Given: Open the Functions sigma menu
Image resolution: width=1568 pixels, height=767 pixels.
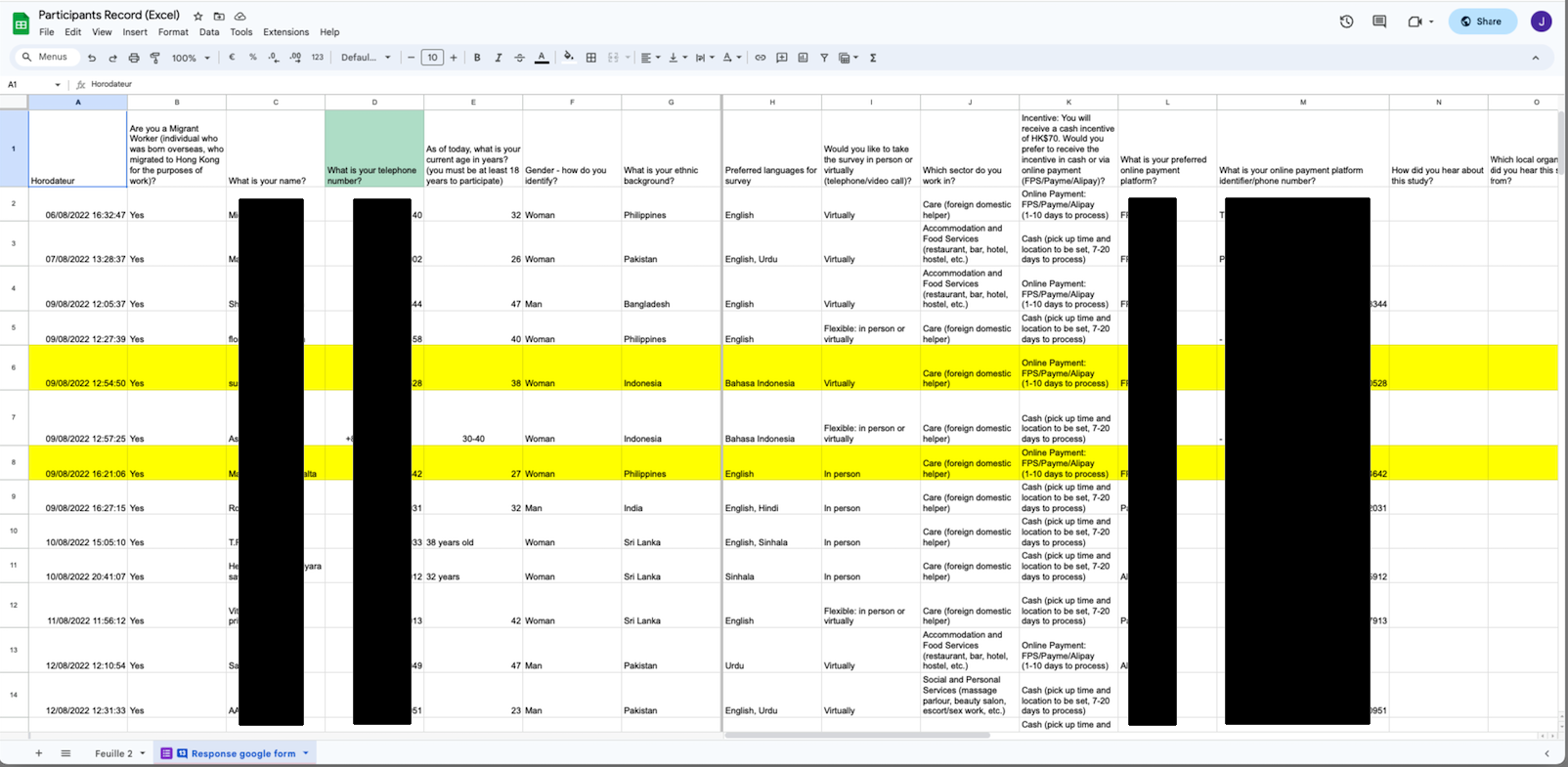Looking at the screenshot, I should click(873, 58).
